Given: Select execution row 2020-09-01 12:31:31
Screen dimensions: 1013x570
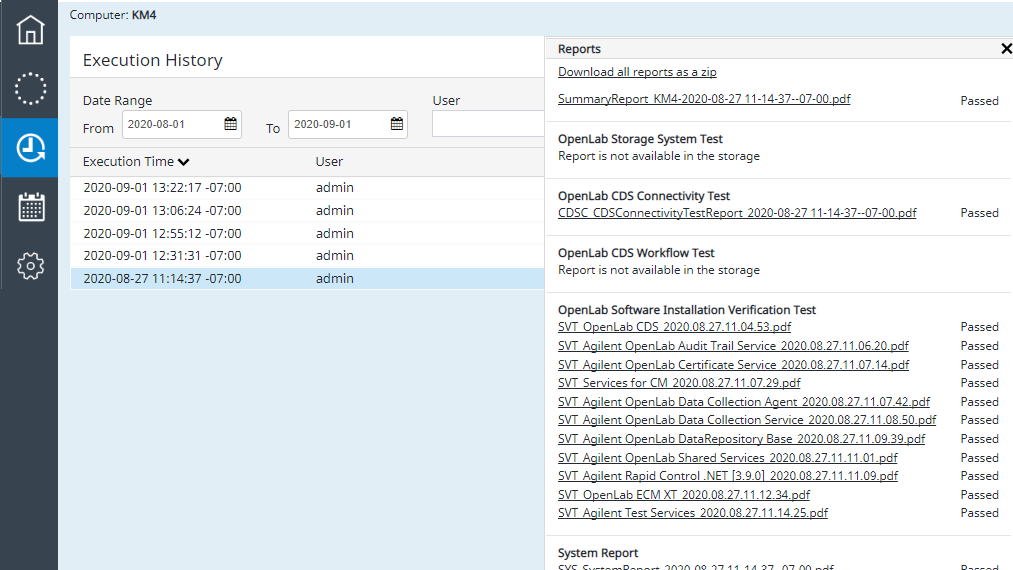Looking at the screenshot, I should point(307,256).
